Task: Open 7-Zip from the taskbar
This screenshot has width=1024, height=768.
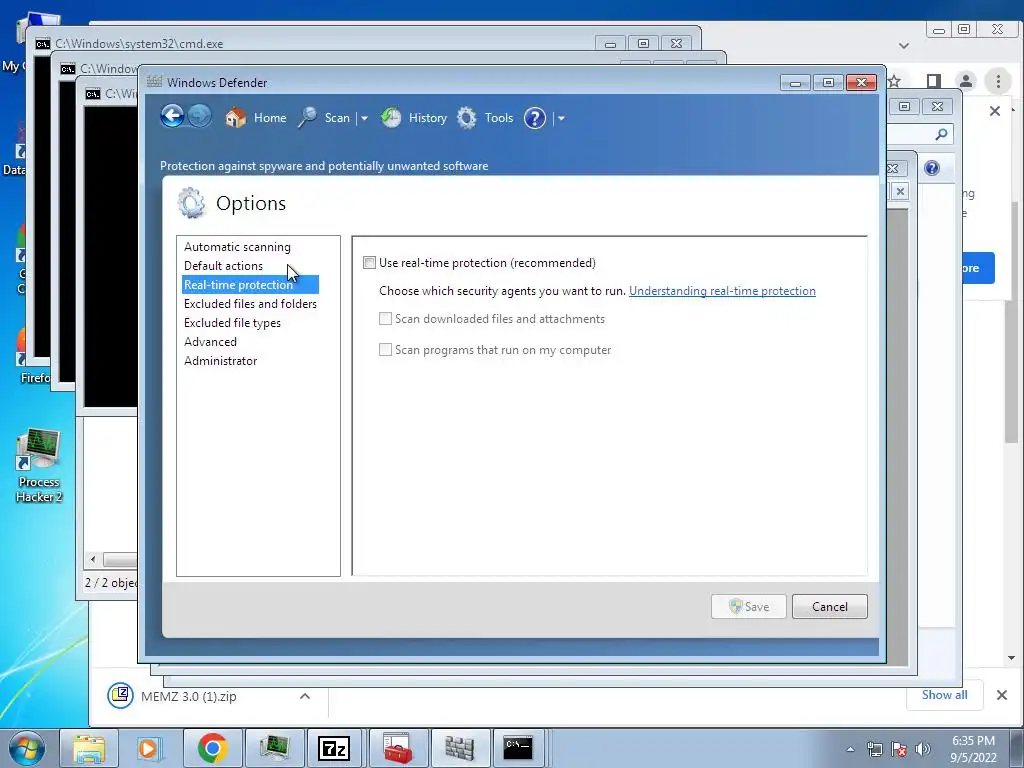Action: [x=335, y=748]
